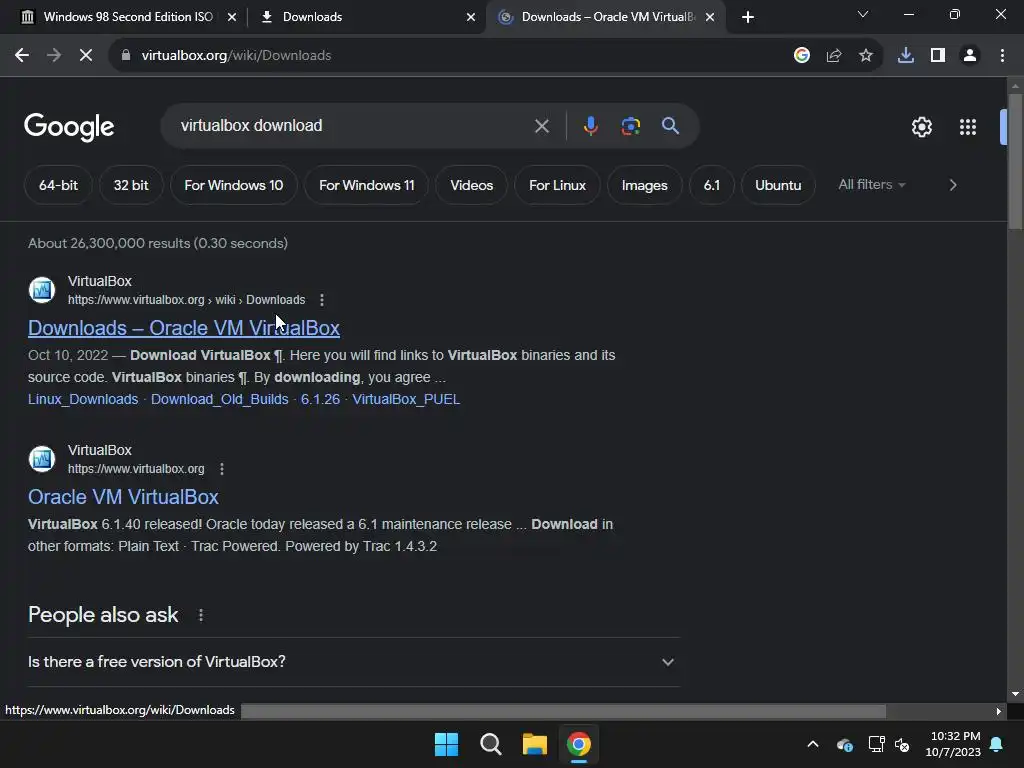Open the Chrome profile icon
1024x768 pixels.
tap(970, 56)
